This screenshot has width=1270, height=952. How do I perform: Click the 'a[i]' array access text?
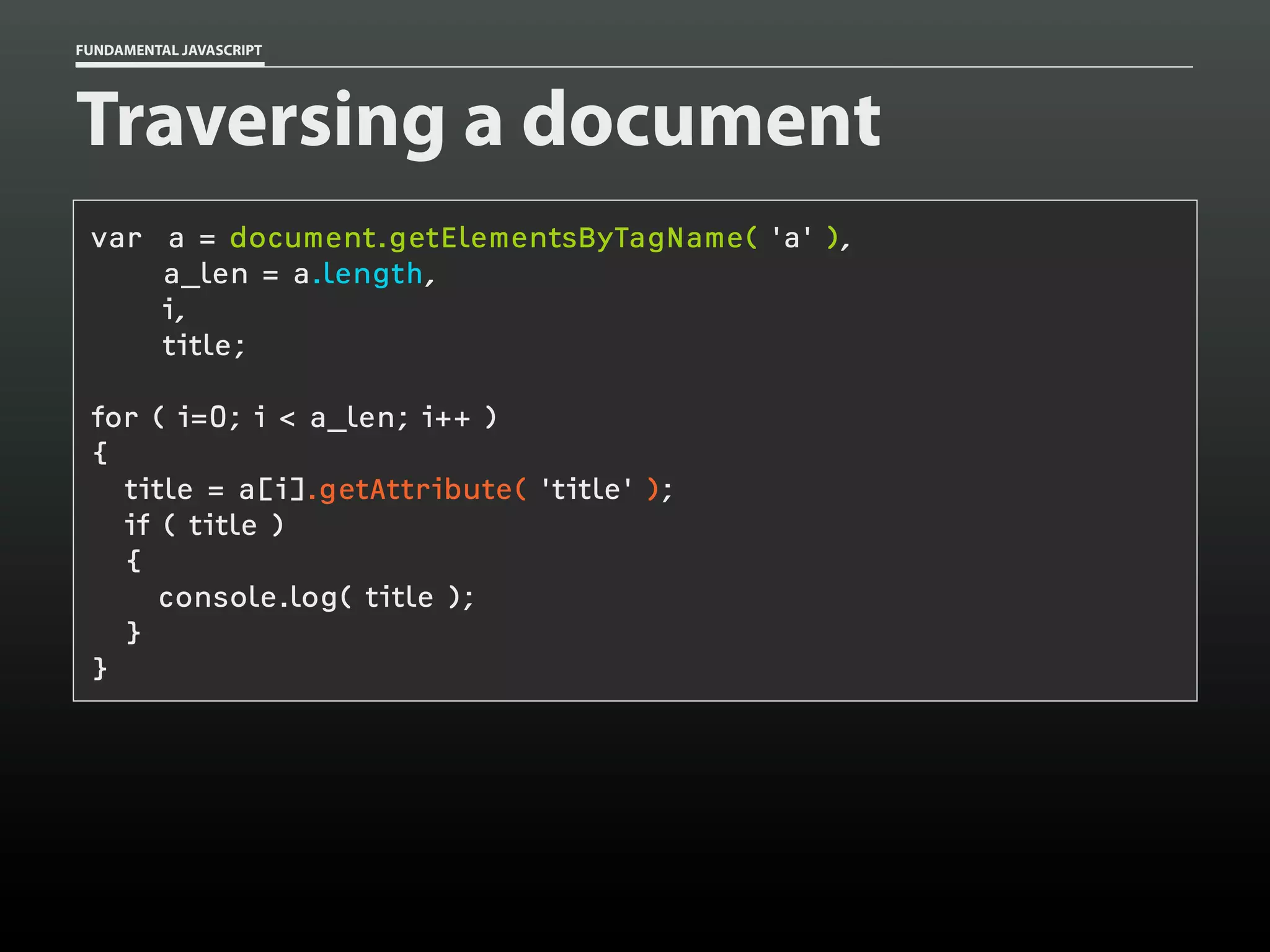(272, 490)
